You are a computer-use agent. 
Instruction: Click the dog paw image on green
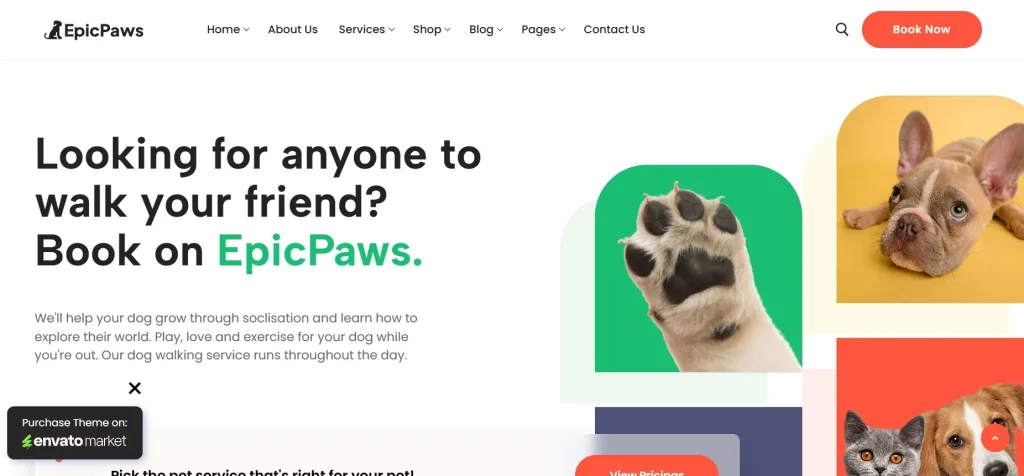pyautogui.click(x=698, y=268)
